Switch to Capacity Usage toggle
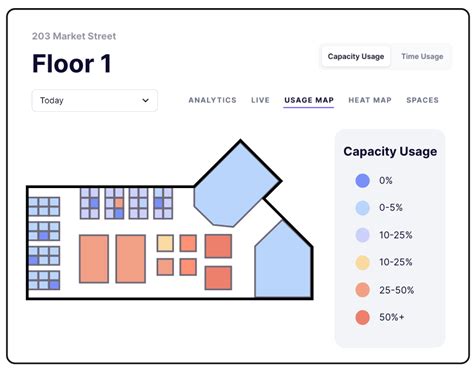This screenshot has width=474, height=374. pyautogui.click(x=356, y=56)
